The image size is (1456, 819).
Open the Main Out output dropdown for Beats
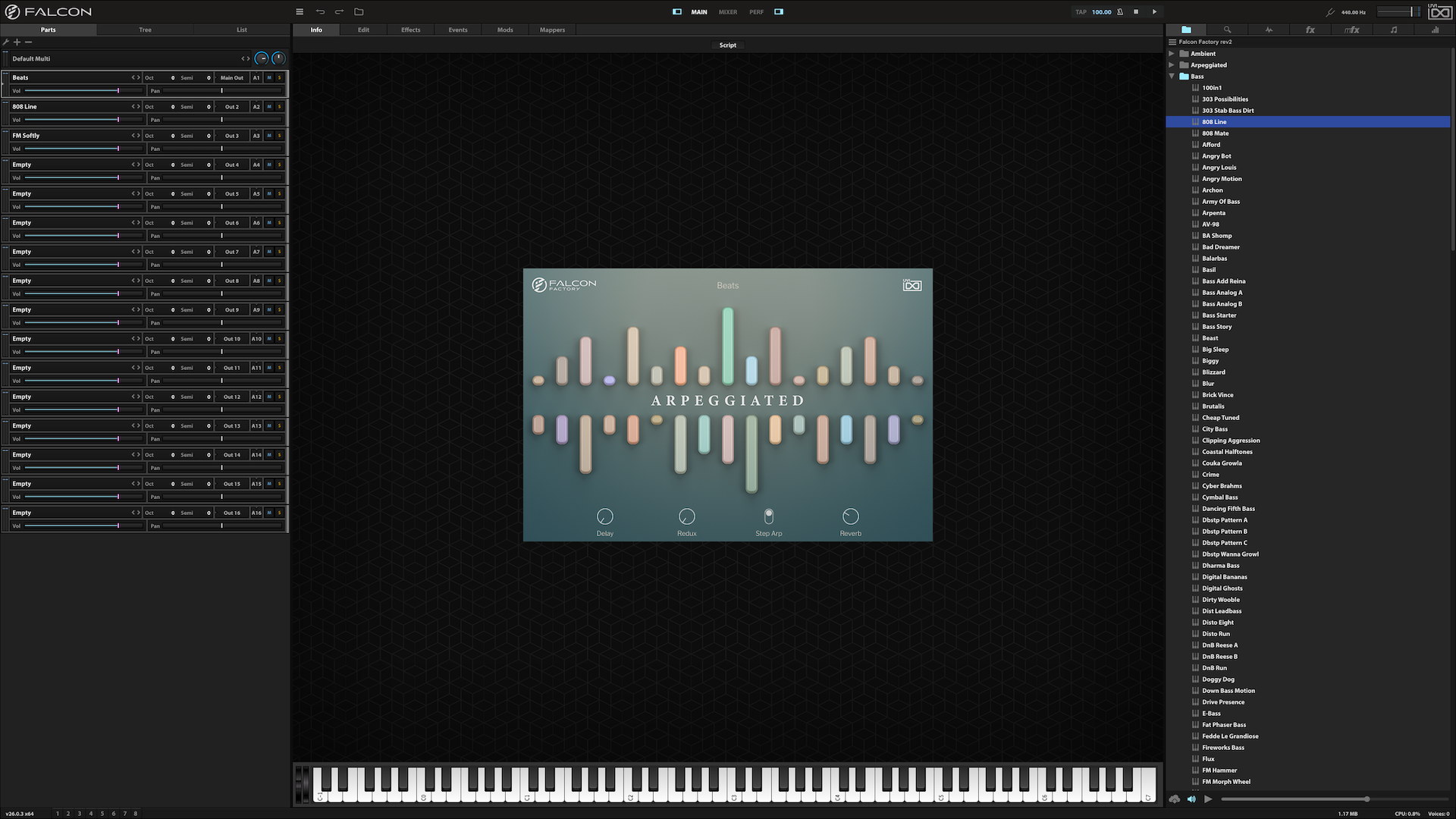click(232, 77)
